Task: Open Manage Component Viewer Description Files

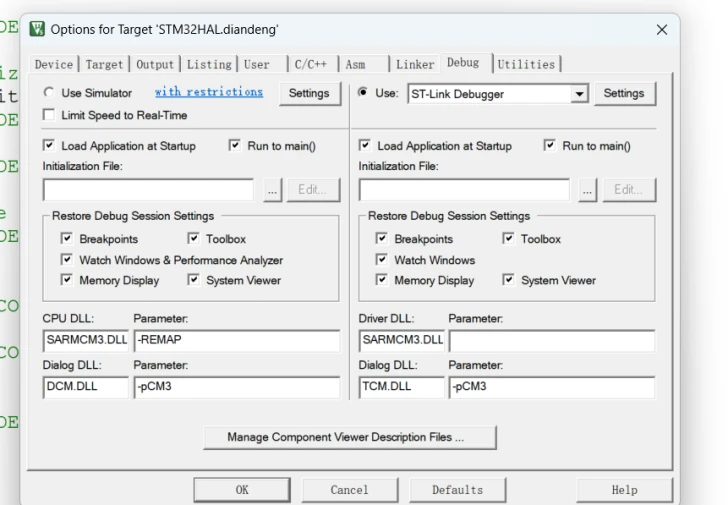Action: pyautogui.click(x=350, y=438)
